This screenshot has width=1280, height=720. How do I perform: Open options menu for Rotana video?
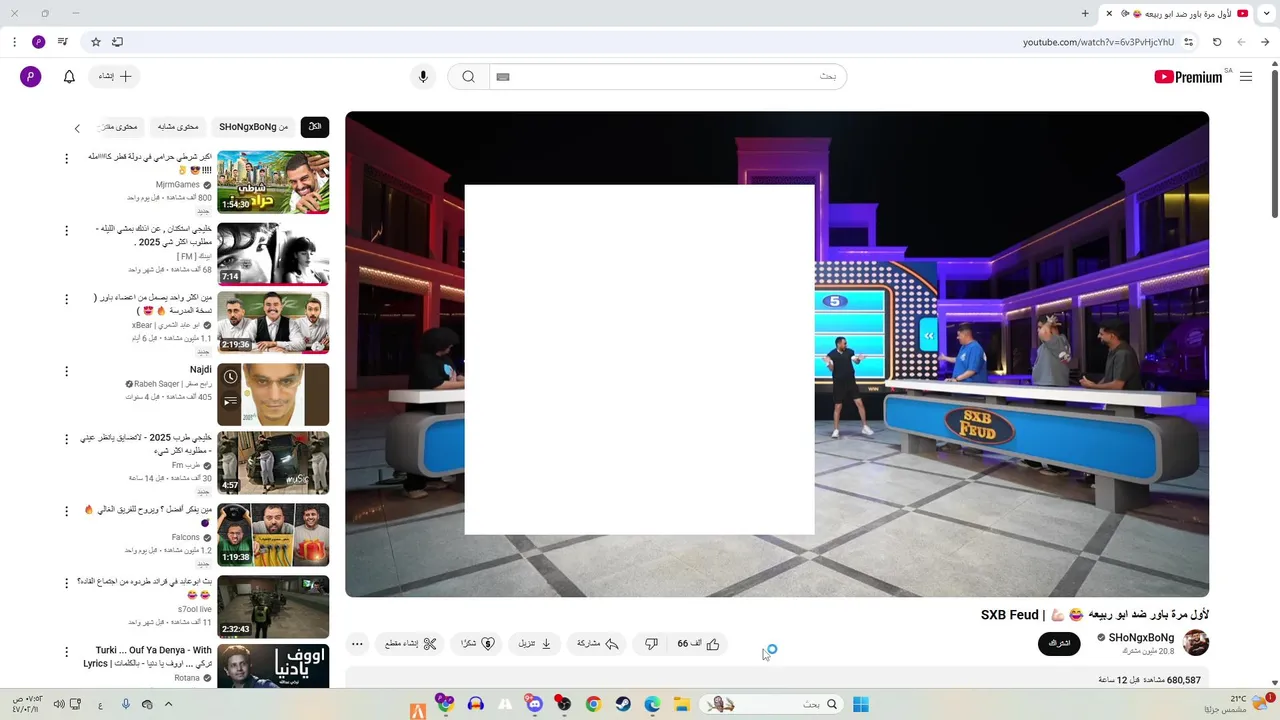[67, 652]
